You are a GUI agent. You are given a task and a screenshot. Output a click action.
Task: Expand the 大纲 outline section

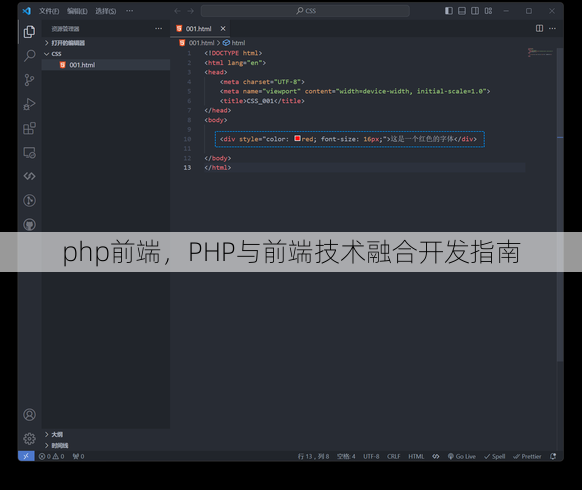tap(106, 434)
